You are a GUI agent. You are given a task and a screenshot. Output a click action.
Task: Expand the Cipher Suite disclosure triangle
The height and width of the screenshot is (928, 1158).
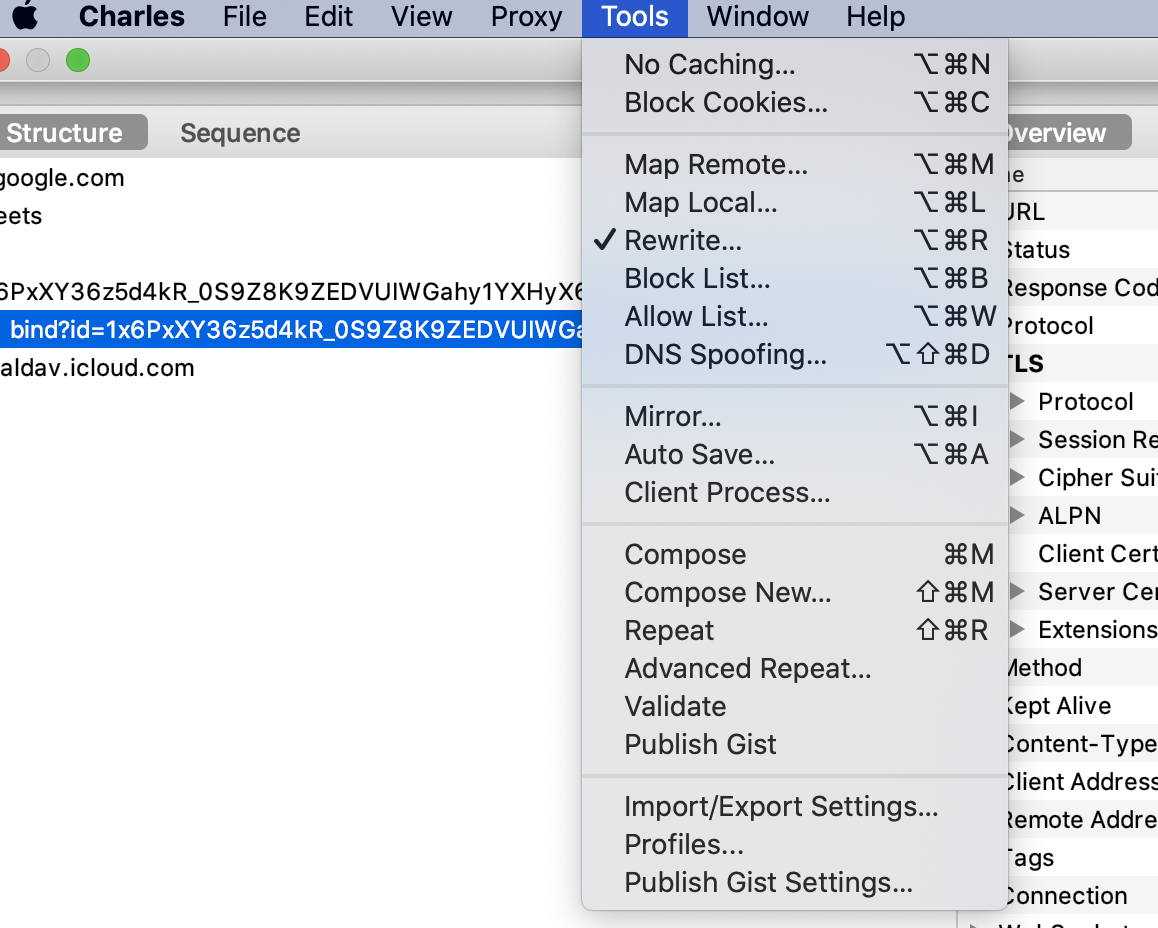pyautogui.click(x=1018, y=478)
